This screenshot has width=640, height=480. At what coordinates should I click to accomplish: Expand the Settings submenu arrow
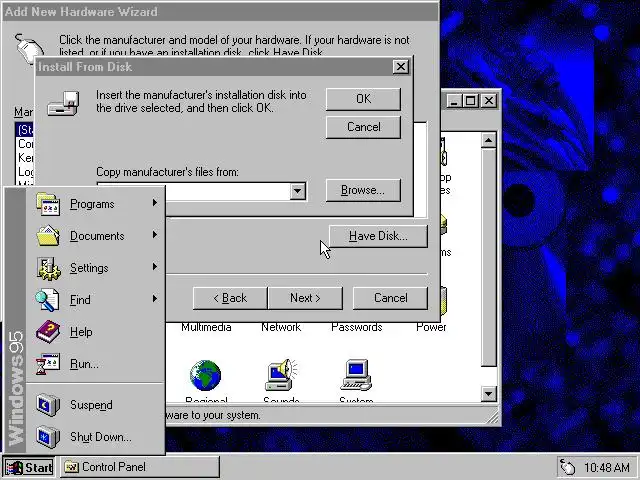(x=155, y=267)
